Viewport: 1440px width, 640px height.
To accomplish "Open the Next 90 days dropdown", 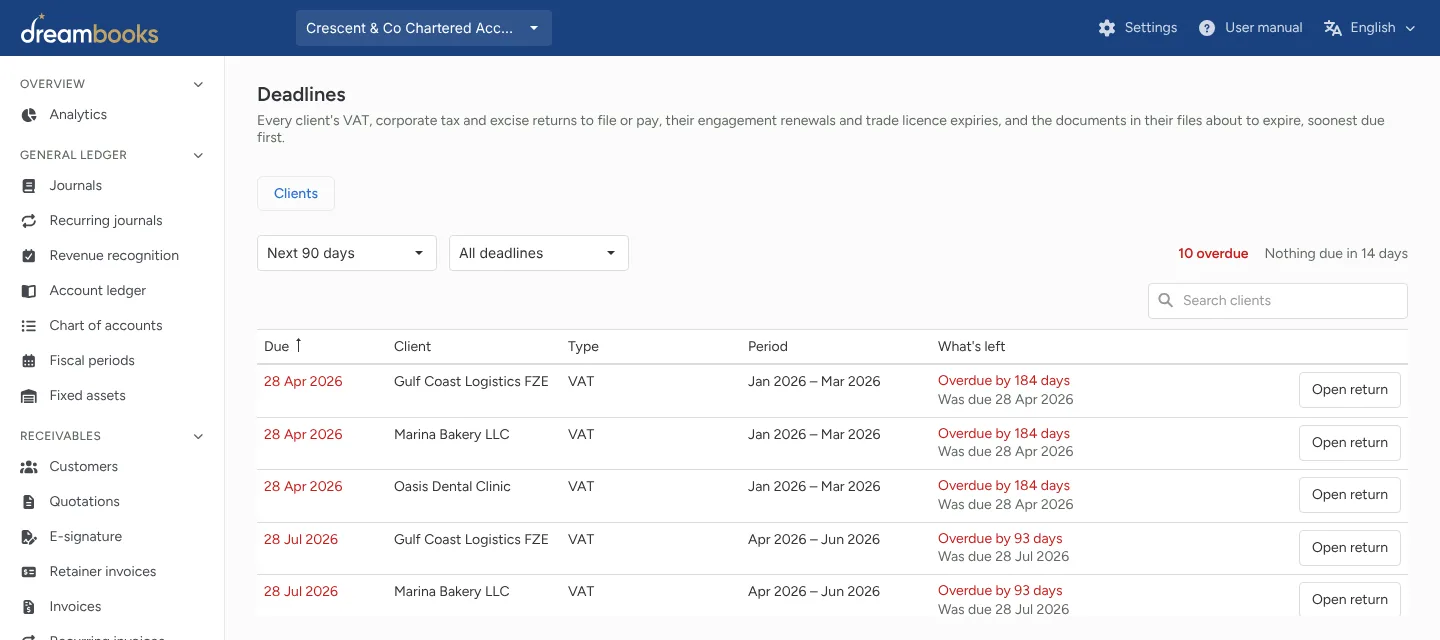I will click(x=347, y=253).
